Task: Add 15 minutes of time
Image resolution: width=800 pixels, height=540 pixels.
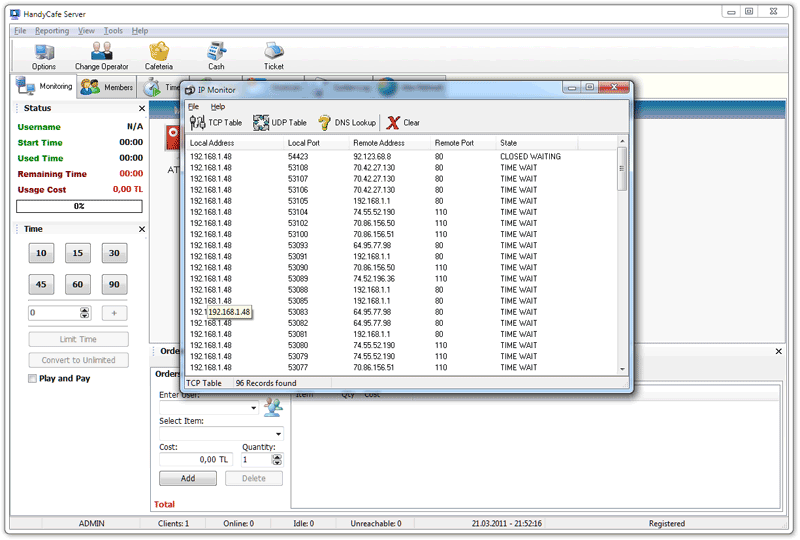Action: click(x=78, y=253)
